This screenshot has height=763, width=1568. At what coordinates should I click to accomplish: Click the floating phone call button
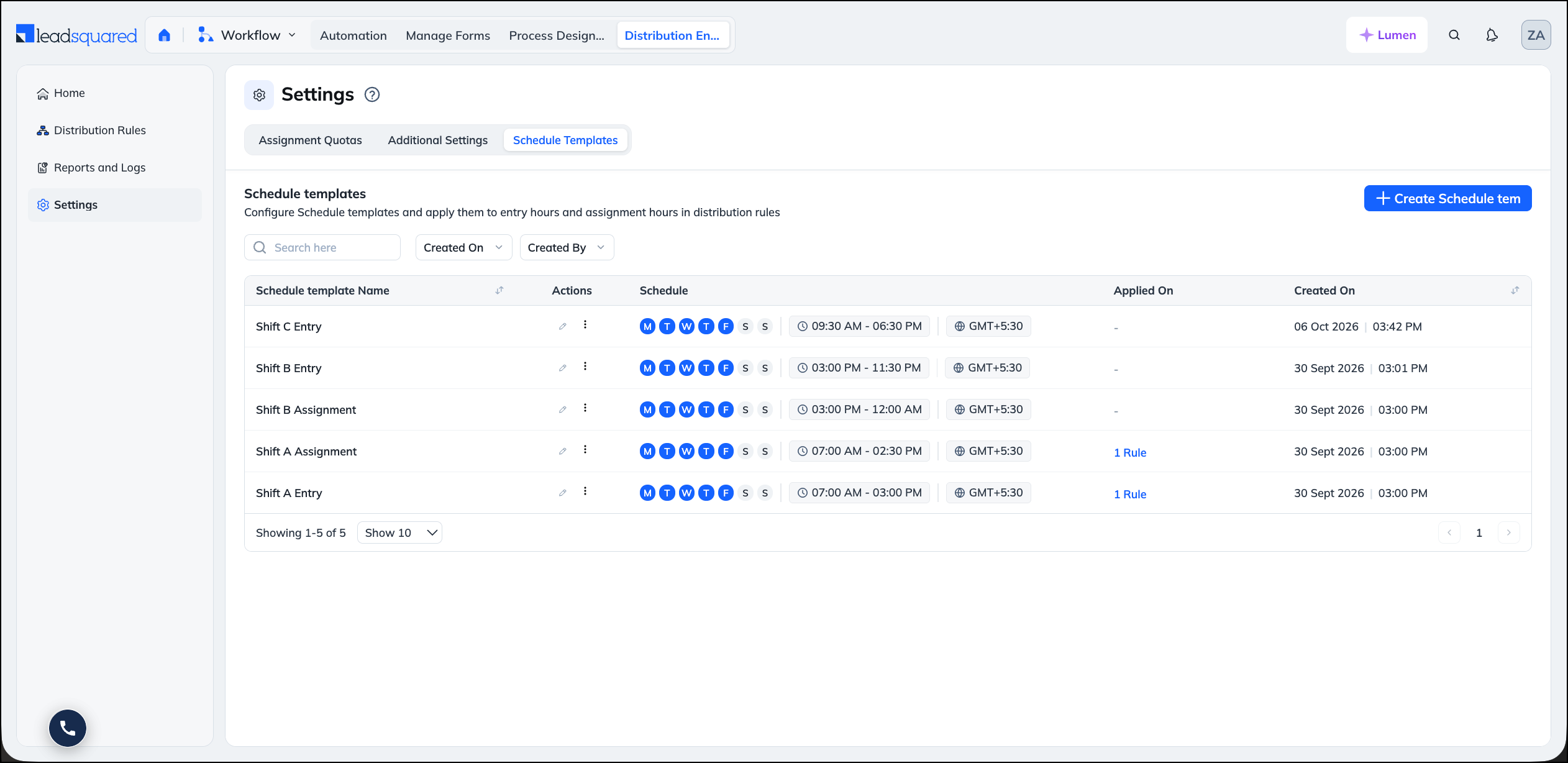68,728
